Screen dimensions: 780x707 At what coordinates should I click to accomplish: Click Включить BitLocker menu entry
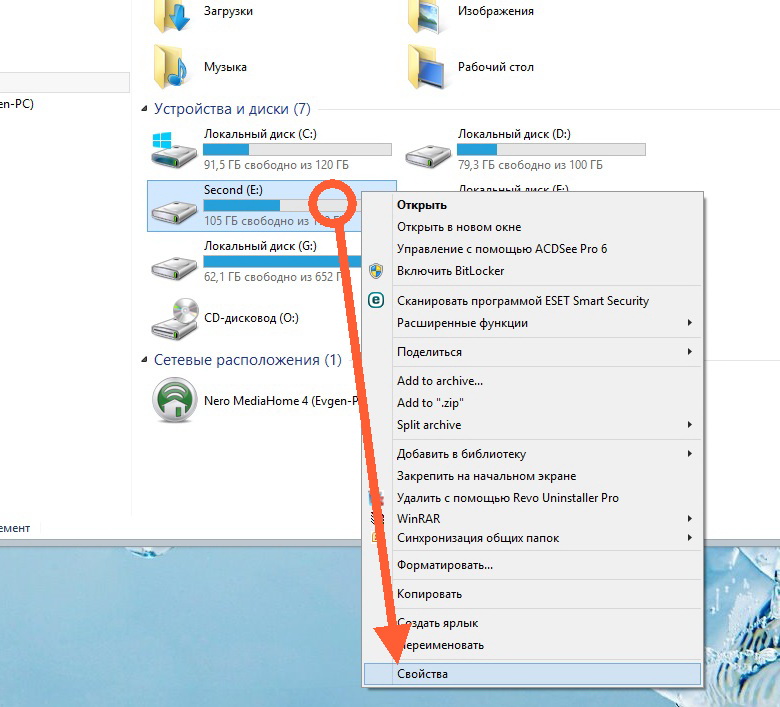(450, 271)
